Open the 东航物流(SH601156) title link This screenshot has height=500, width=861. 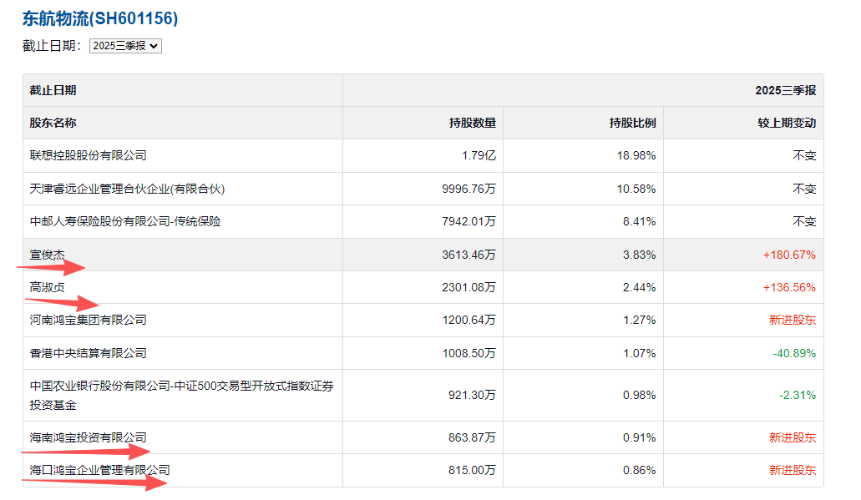pos(101,19)
